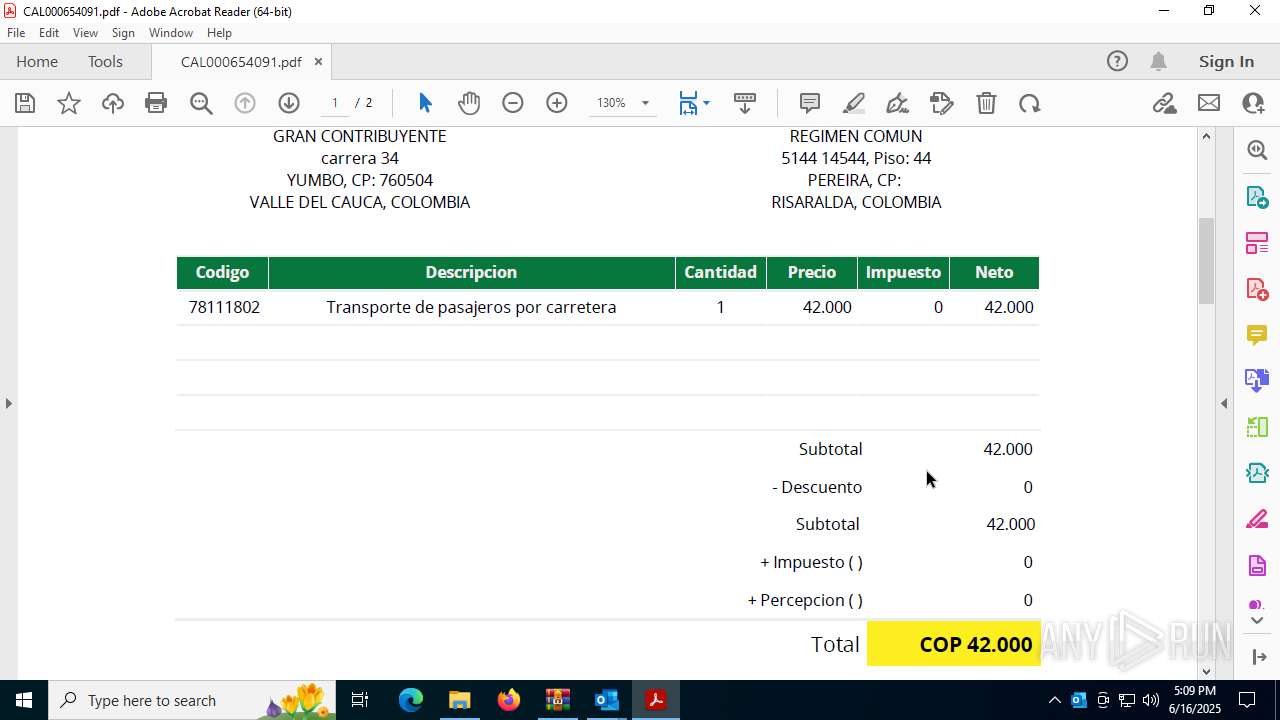Screen dimensions: 1280x720
Task: Go to previous page arrow
Action: [x=245, y=103]
